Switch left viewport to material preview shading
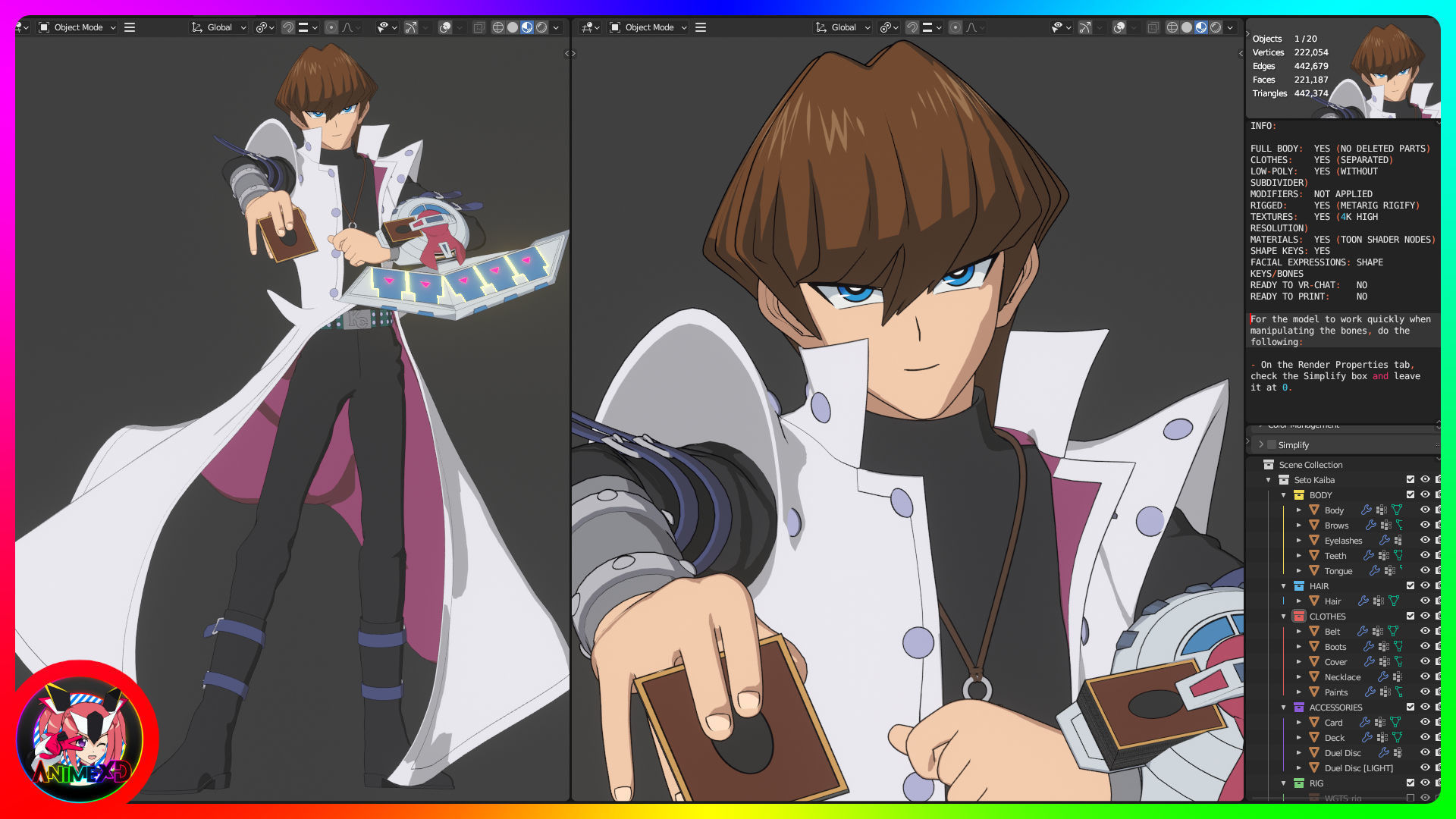 pos(527,27)
